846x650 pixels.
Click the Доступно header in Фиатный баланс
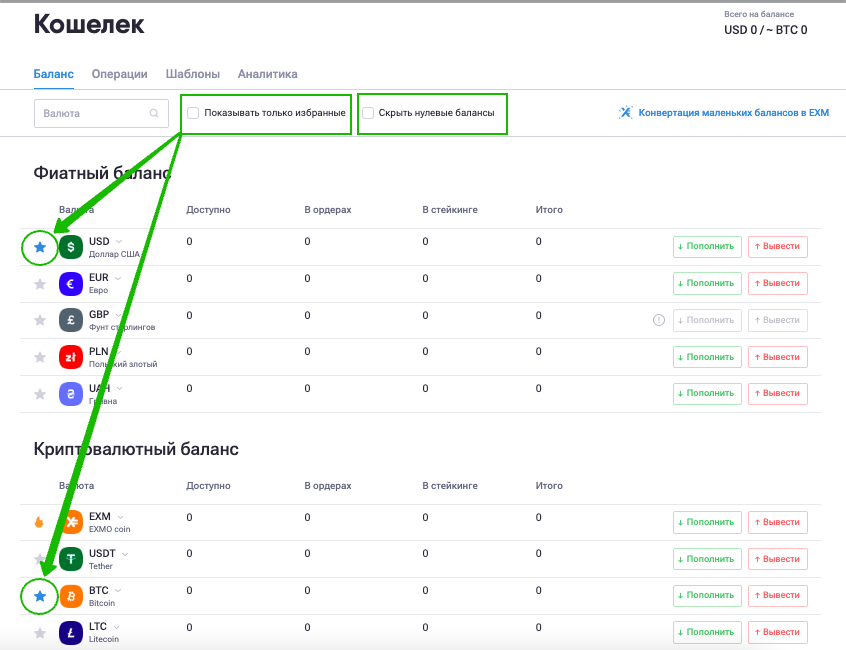pyautogui.click(x=208, y=210)
